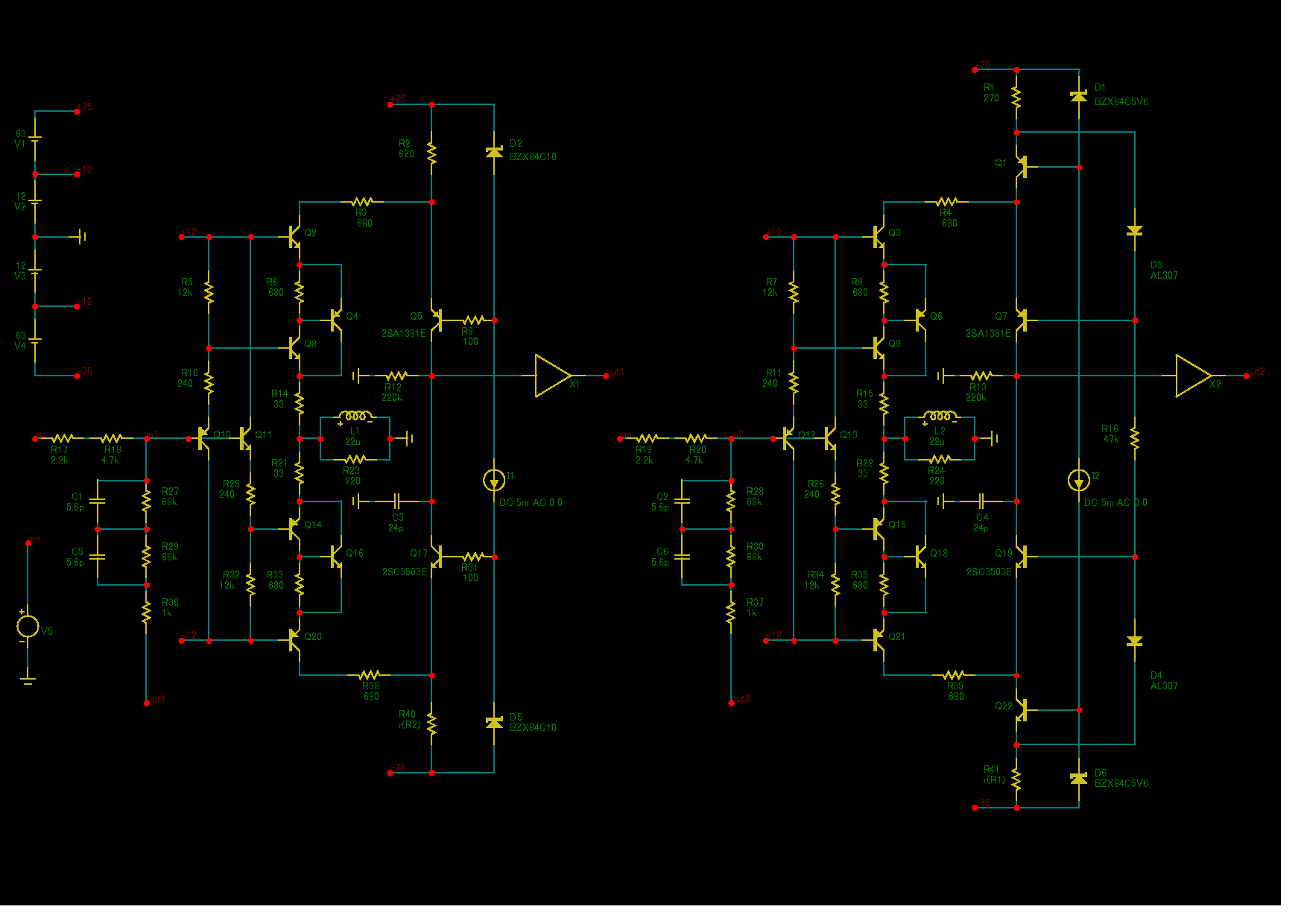Click buffer amplifier X1 triangle
1307x924 pixels.
click(553, 376)
